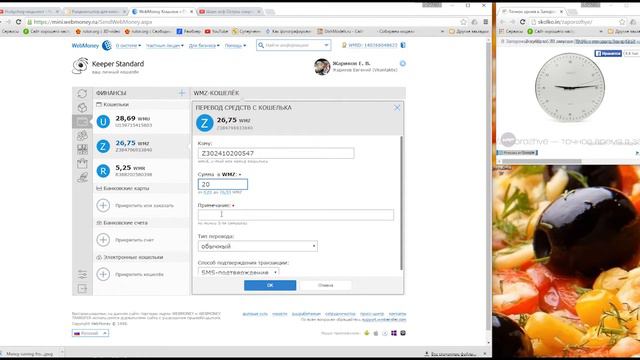
Task: Open the 'Для бизнеса' menu
Action: point(204,46)
